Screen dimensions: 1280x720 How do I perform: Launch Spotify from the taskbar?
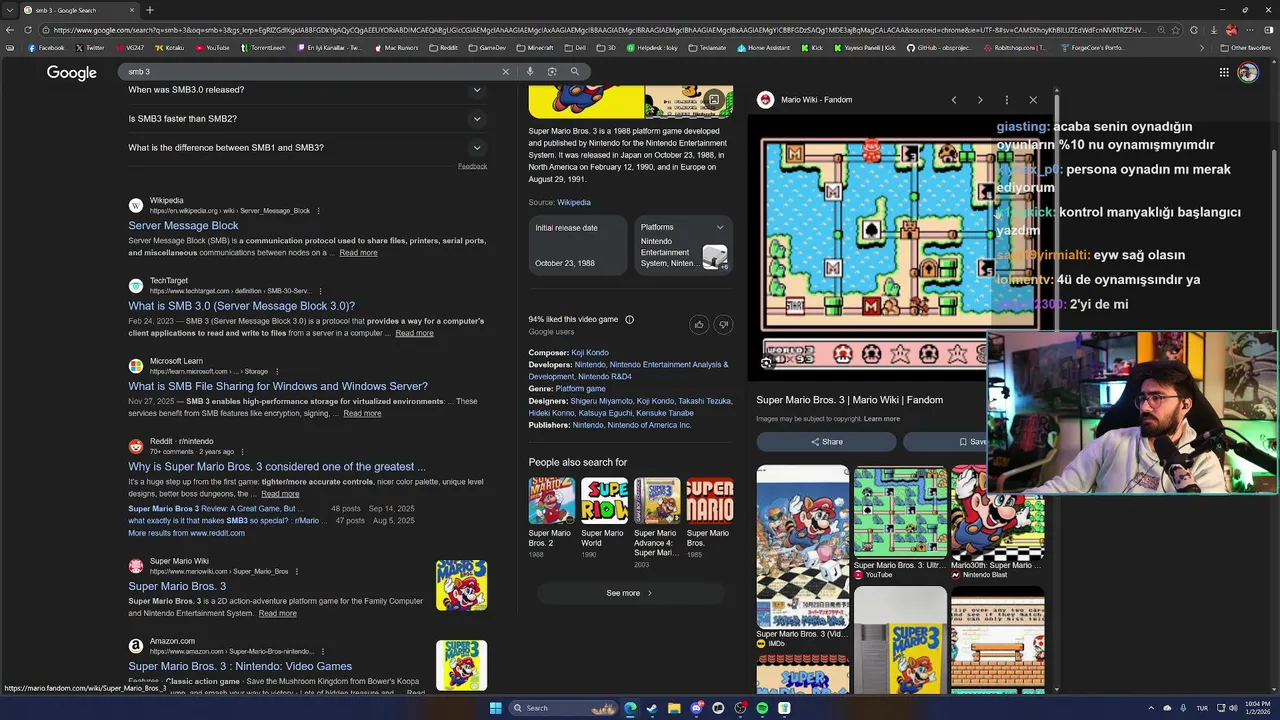coord(762,708)
